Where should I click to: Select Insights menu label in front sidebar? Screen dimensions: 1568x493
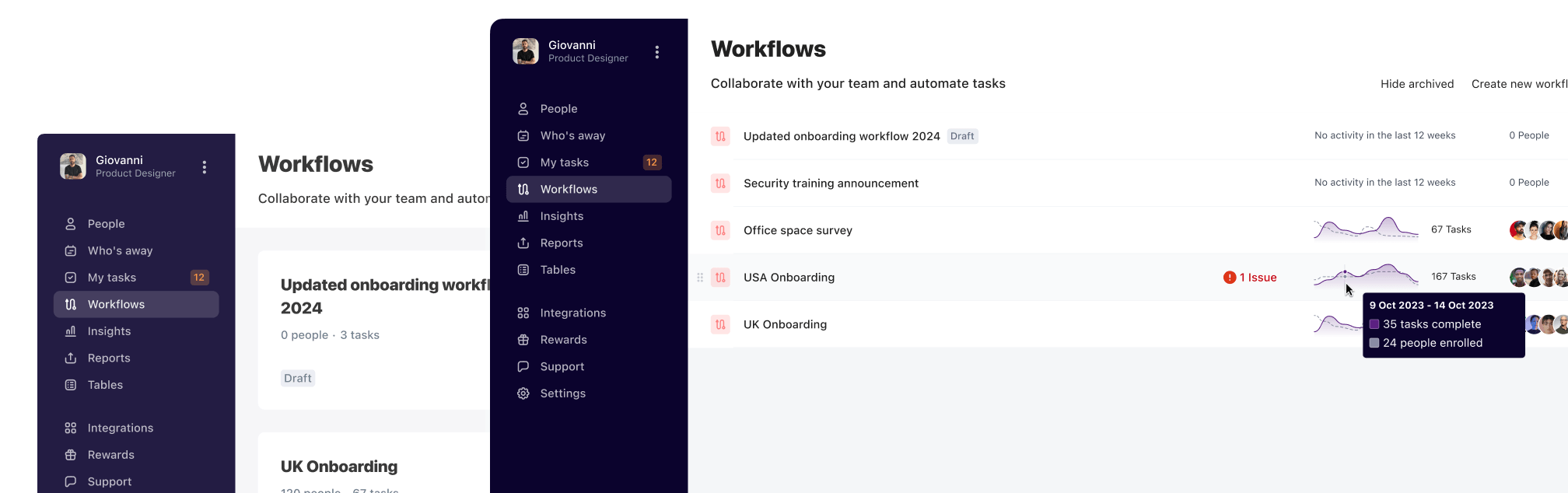pos(562,216)
